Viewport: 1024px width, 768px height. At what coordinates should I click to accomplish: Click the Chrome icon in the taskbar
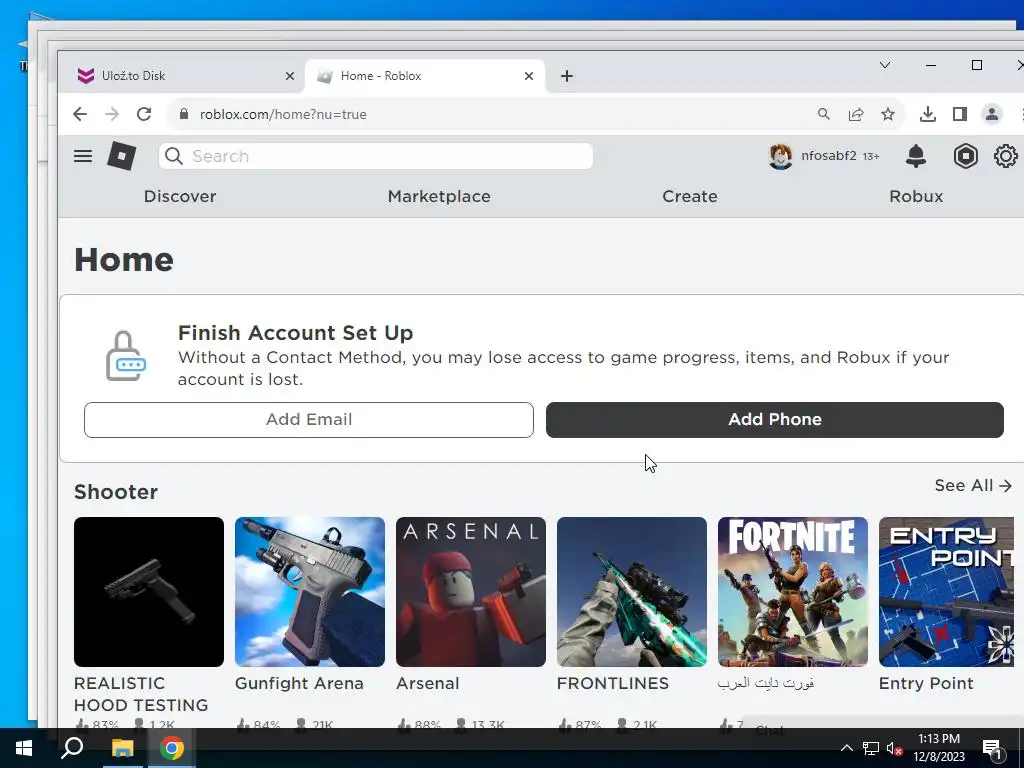click(172, 748)
